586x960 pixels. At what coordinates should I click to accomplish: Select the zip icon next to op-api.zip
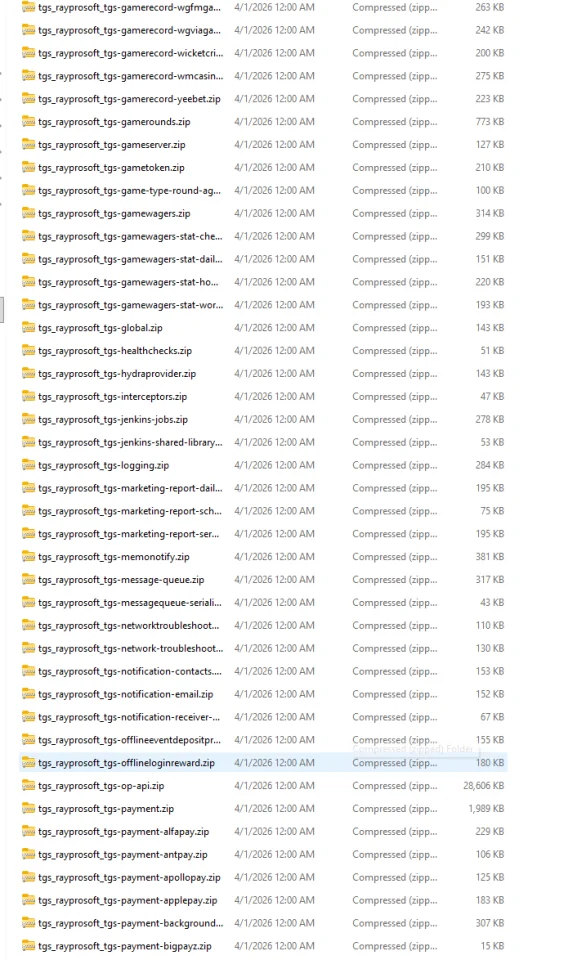28,786
